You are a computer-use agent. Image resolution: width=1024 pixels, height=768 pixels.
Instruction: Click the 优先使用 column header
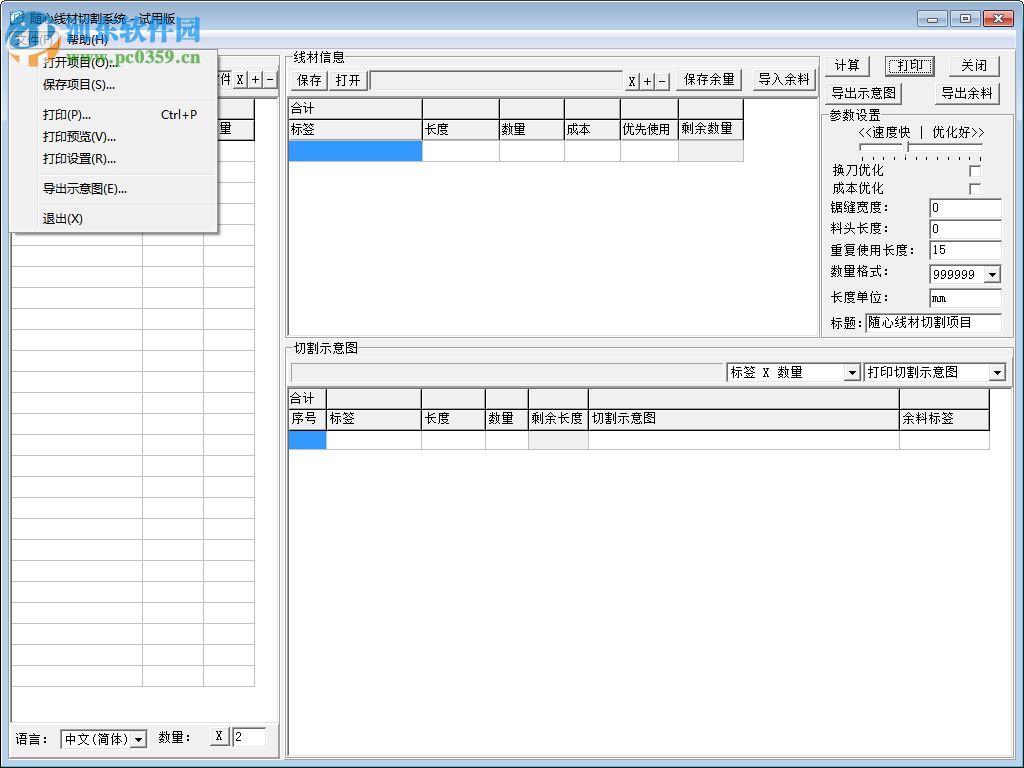(x=649, y=129)
